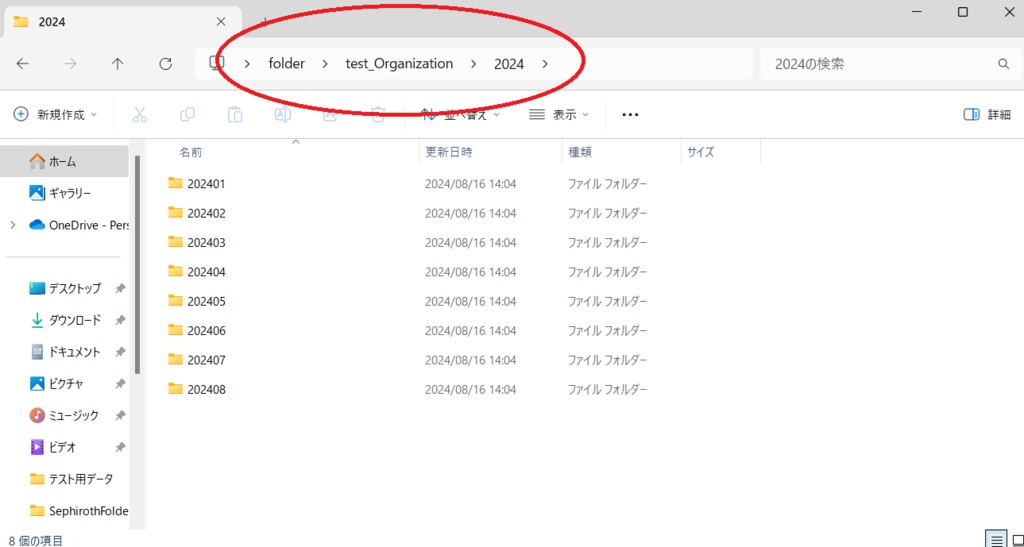Expand the OneDrive tree node
Image resolution: width=1024 pixels, height=547 pixels.
click(13, 225)
